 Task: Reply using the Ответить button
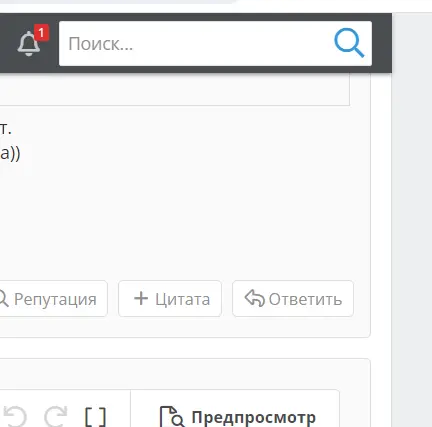(x=293, y=299)
